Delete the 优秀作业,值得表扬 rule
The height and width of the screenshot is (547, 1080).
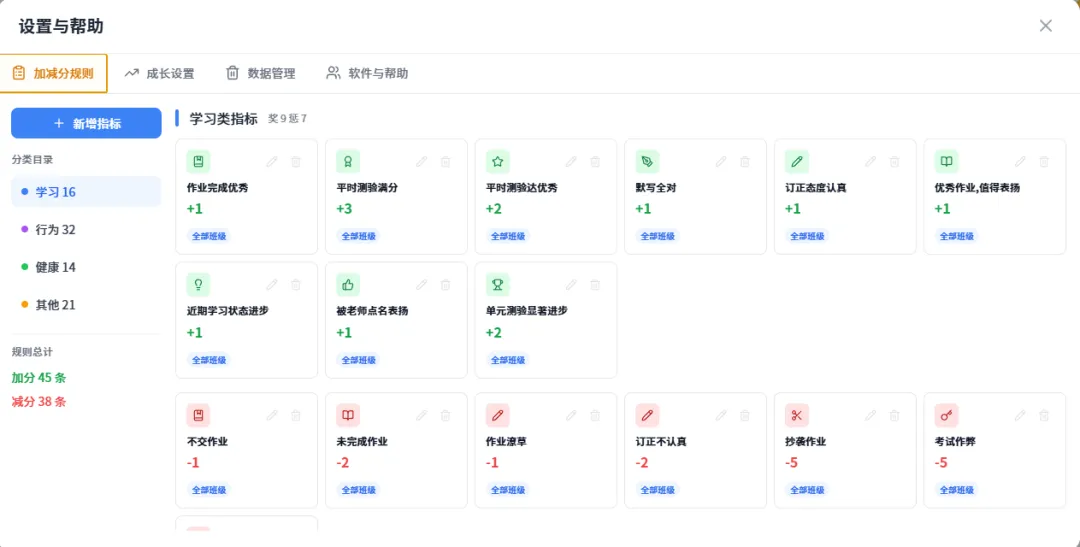click(x=1044, y=162)
